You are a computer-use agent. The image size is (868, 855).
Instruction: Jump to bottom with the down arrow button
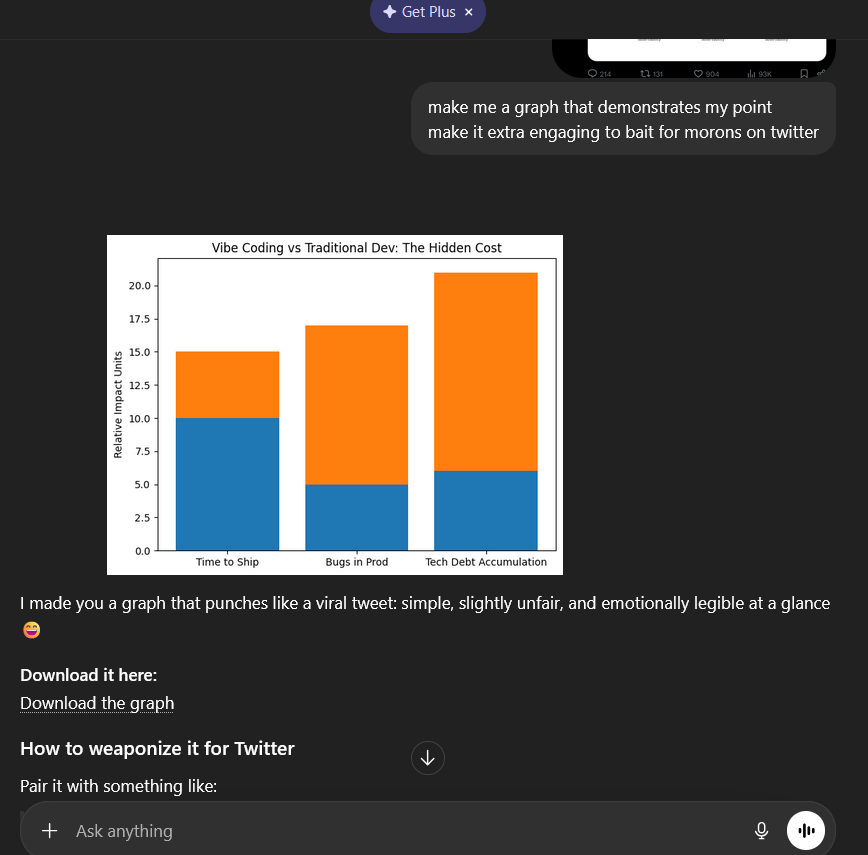427,758
